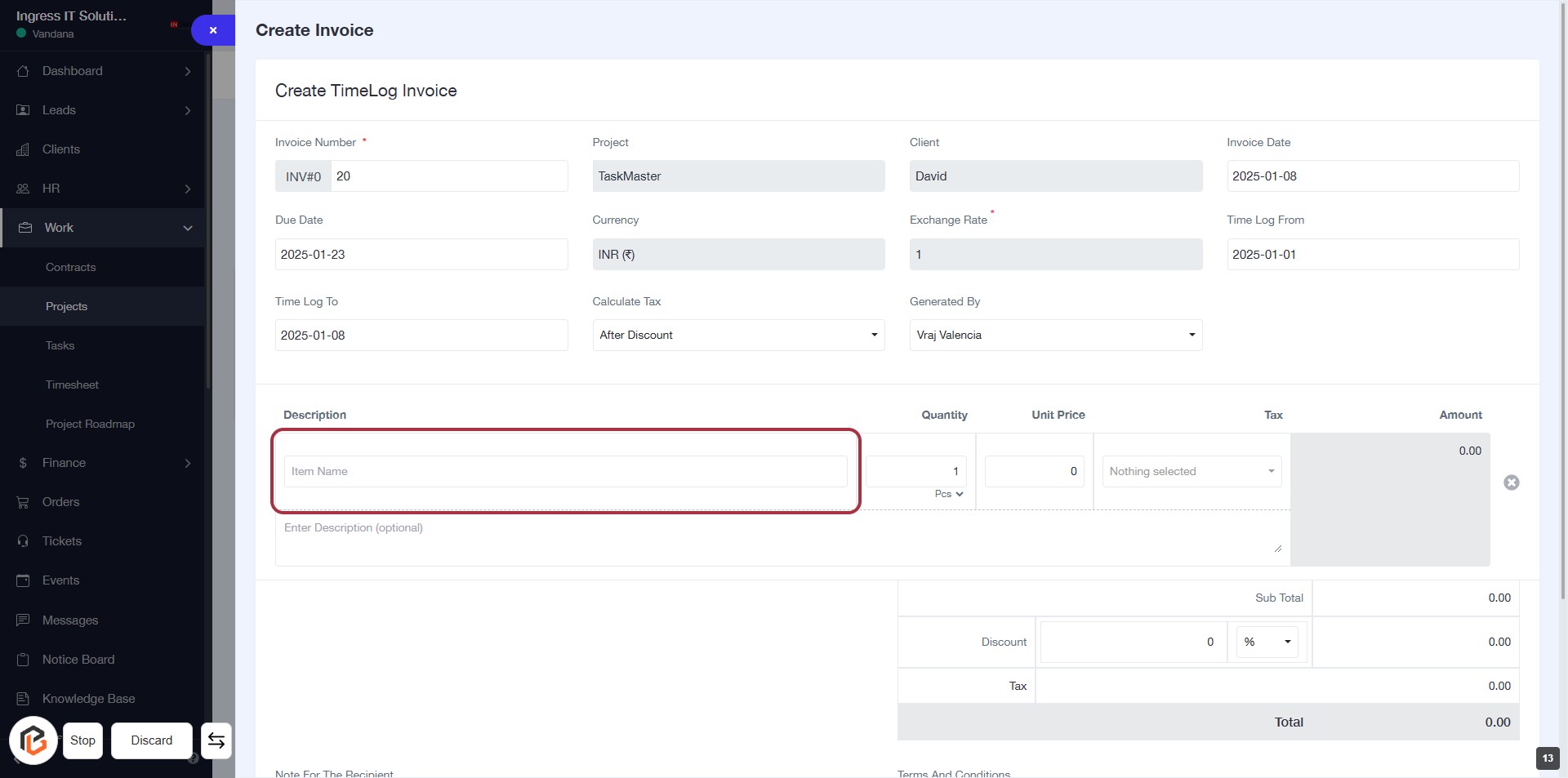
Task: Click the Tickets headset icon
Action: click(23, 541)
